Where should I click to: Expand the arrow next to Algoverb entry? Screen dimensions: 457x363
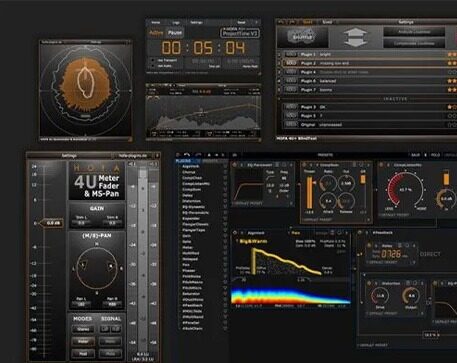pyautogui.click(x=225, y=166)
